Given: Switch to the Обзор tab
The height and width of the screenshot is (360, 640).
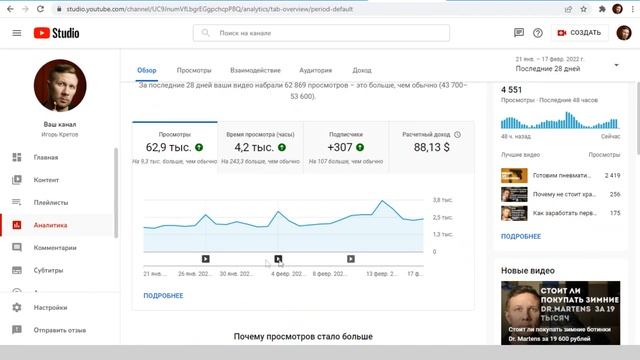Looking at the screenshot, I should (147, 70).
